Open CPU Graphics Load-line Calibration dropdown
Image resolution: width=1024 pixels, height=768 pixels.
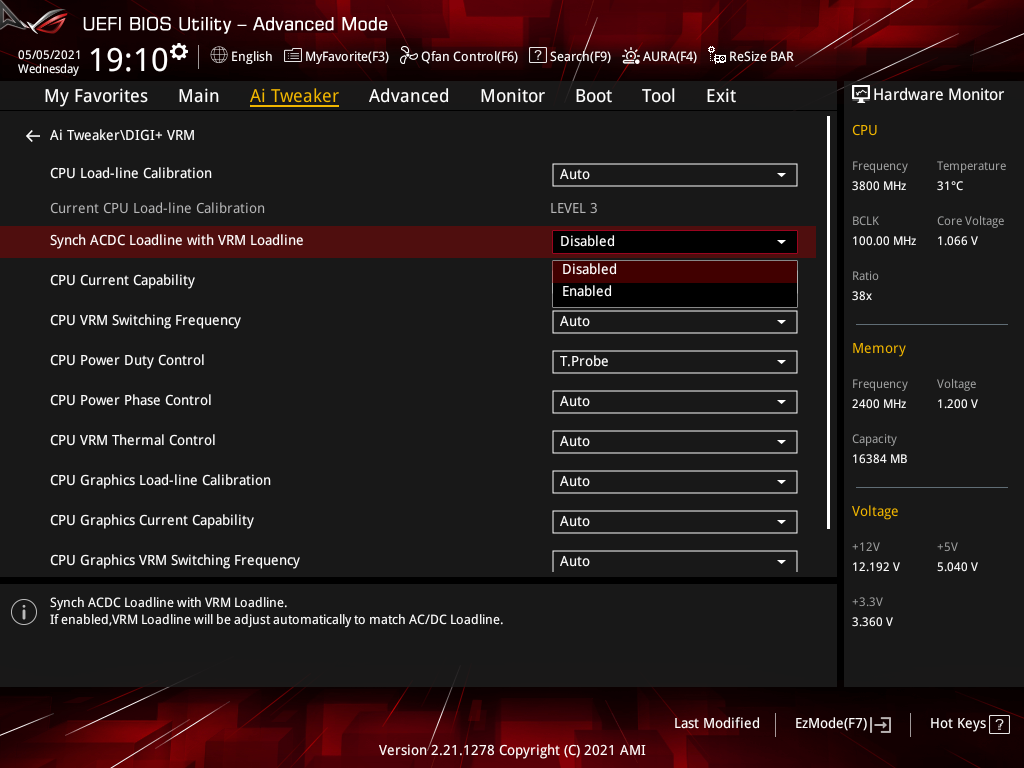(675, 481)
